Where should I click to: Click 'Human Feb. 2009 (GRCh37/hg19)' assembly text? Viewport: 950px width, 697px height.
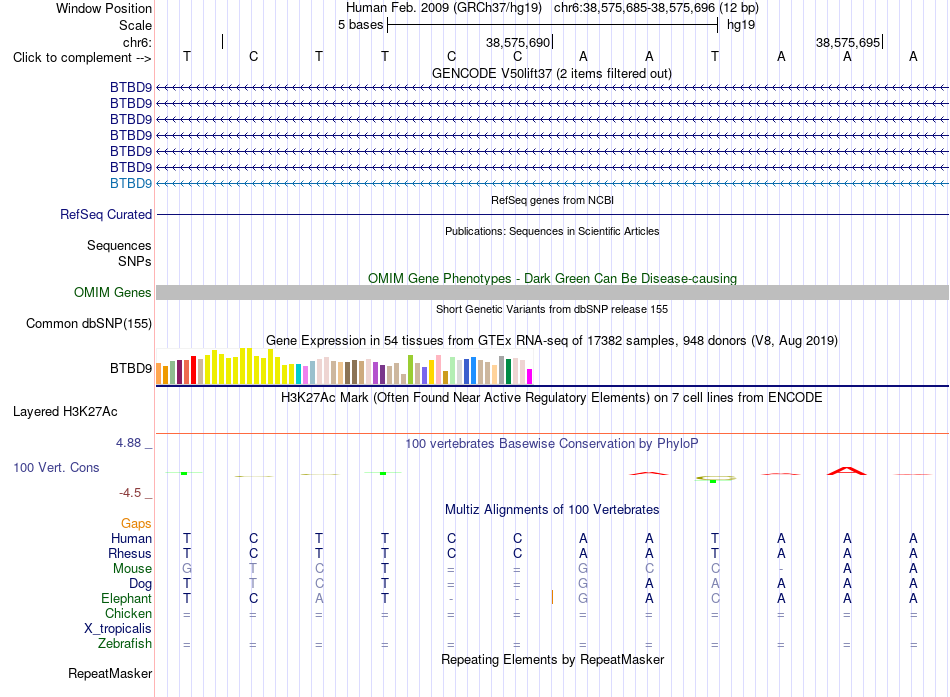tap(443, 8)
